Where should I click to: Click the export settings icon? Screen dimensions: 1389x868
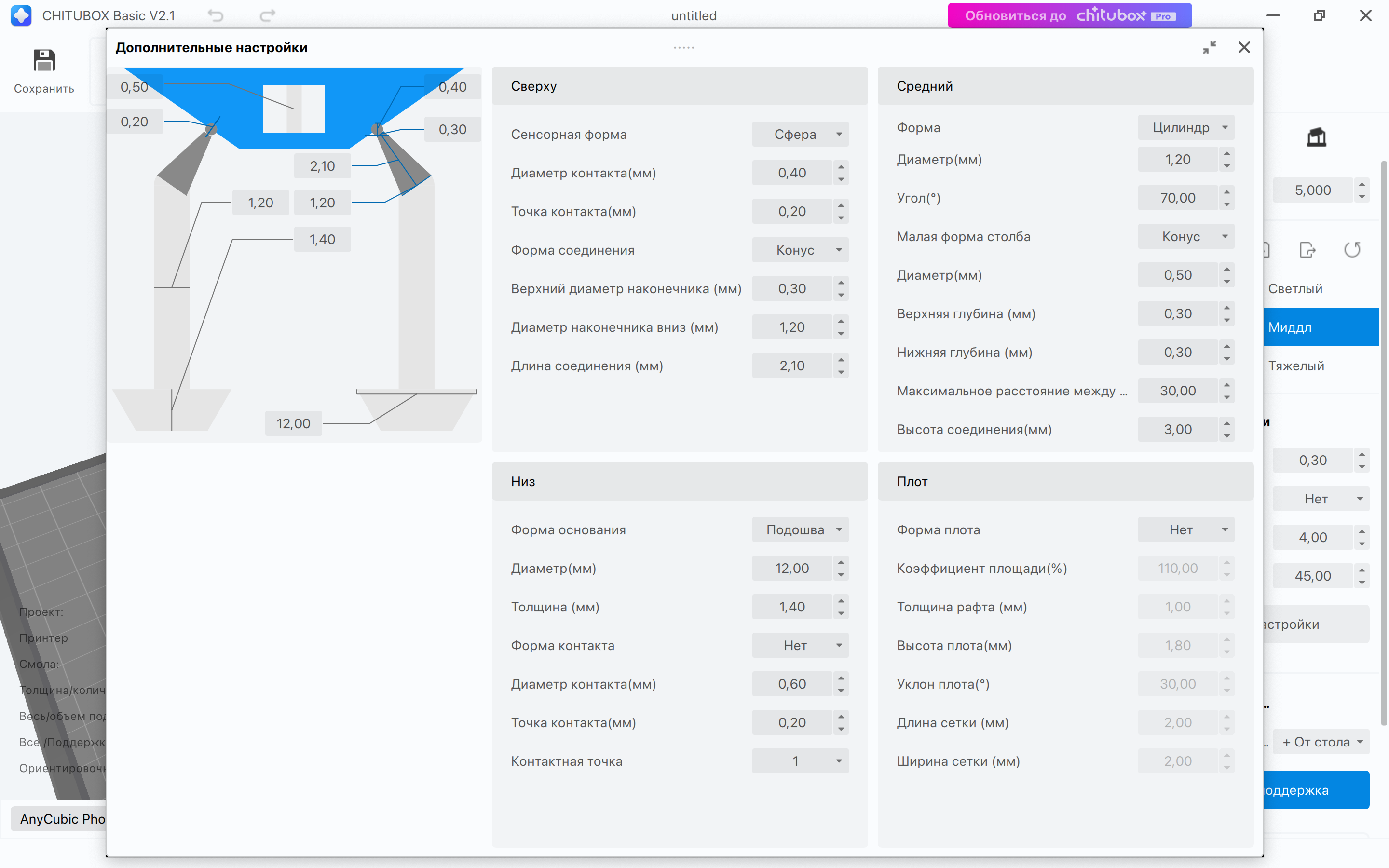coord(1307,250)
